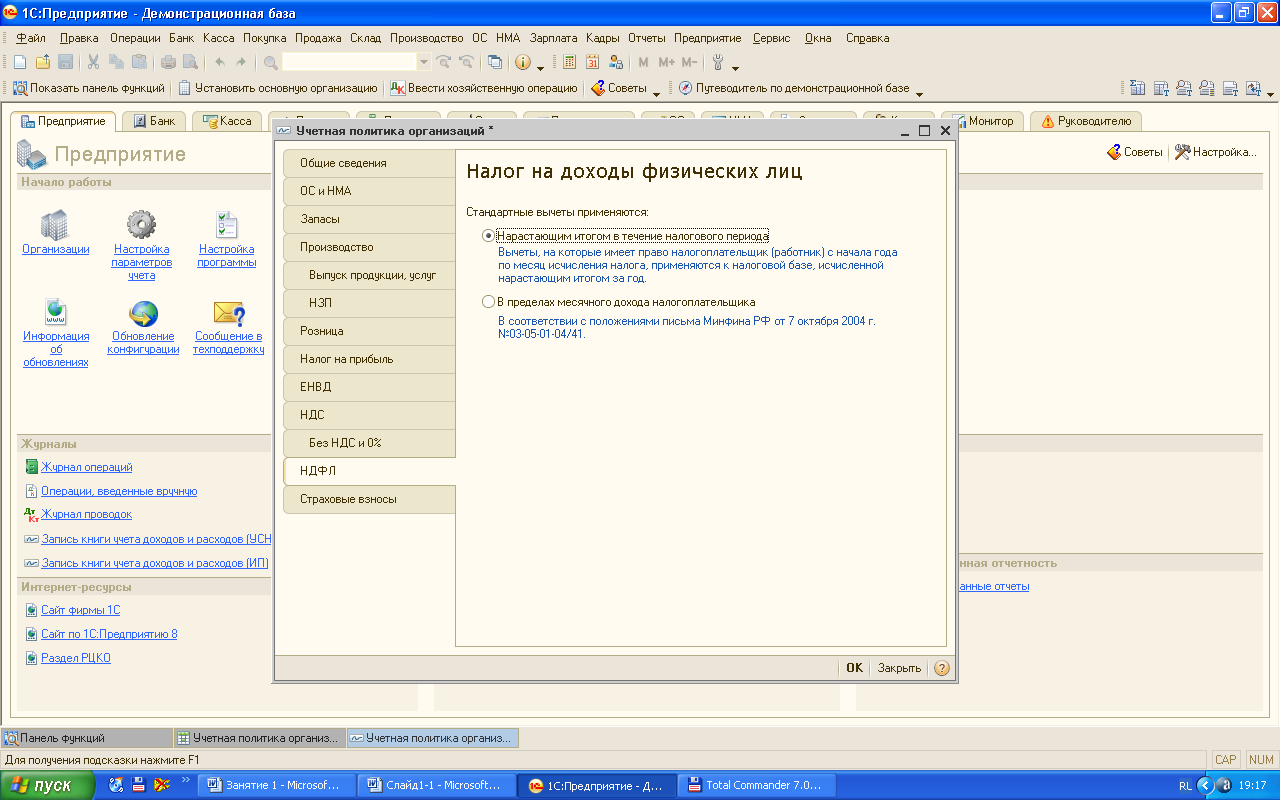Click the wrench service tools icon

coord(718,62)
